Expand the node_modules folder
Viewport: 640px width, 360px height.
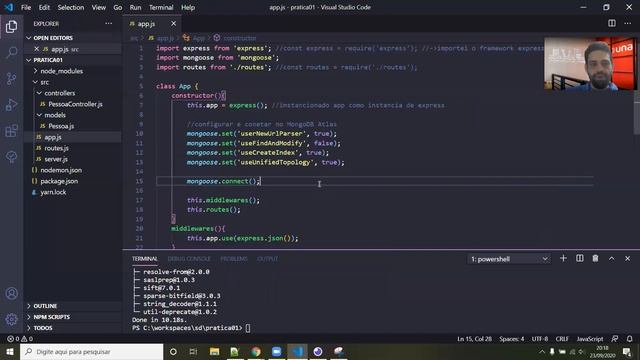(x=61, y=71)
